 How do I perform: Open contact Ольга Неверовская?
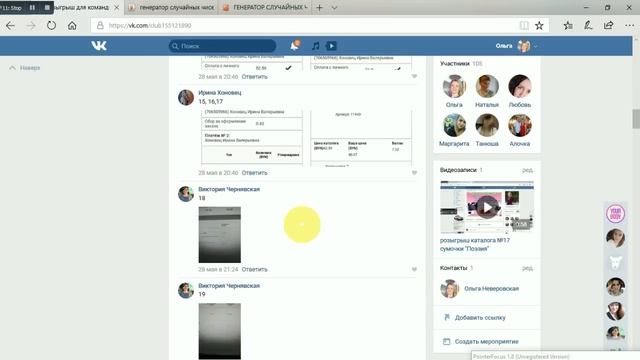[x=491, y=289]
